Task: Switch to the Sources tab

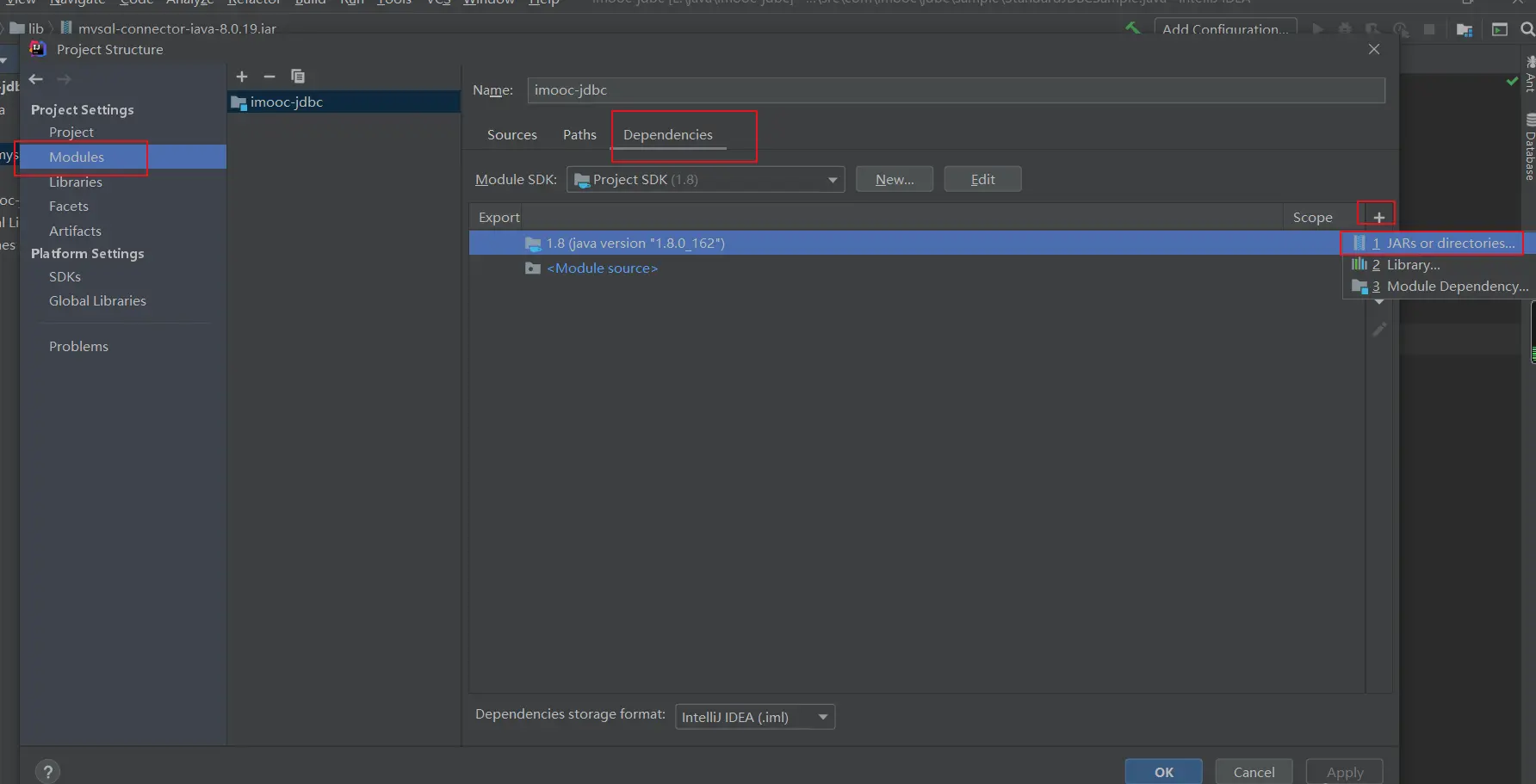Action: coord(511,135)
